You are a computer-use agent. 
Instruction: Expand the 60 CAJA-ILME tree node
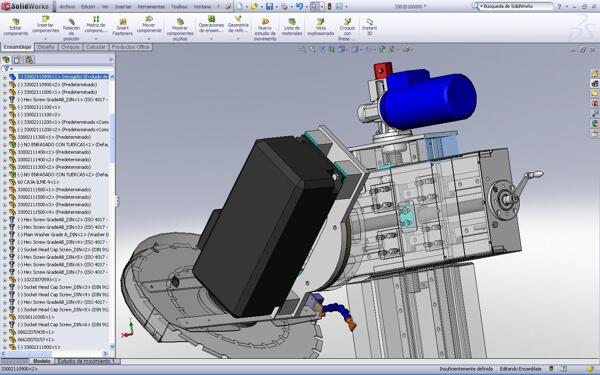(x=5, y=183)
